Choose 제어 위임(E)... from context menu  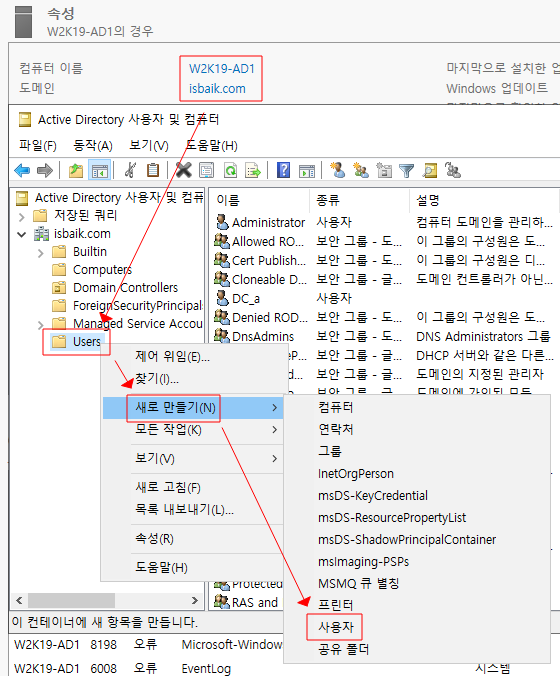click(172, 357)
